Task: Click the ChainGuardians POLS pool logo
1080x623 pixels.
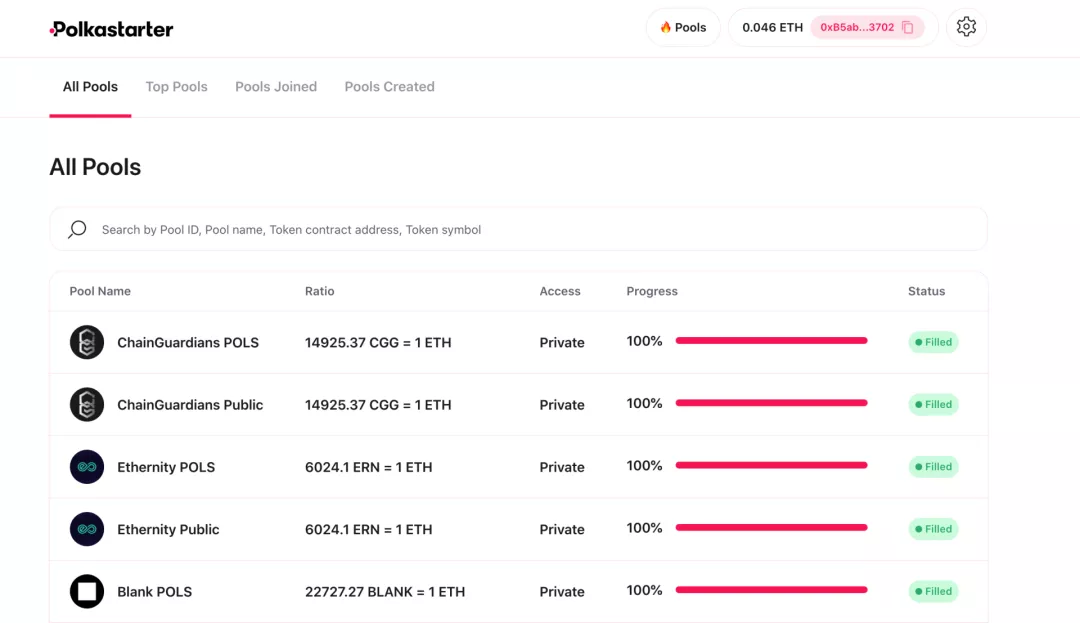Action: coord(87,342)
